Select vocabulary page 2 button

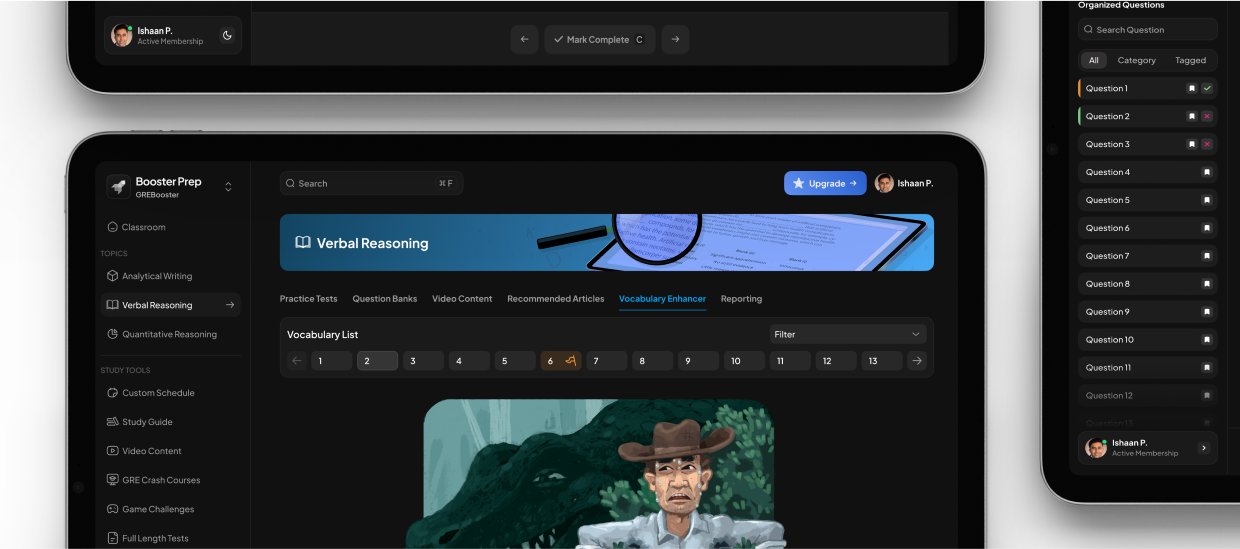click(377, 361)
